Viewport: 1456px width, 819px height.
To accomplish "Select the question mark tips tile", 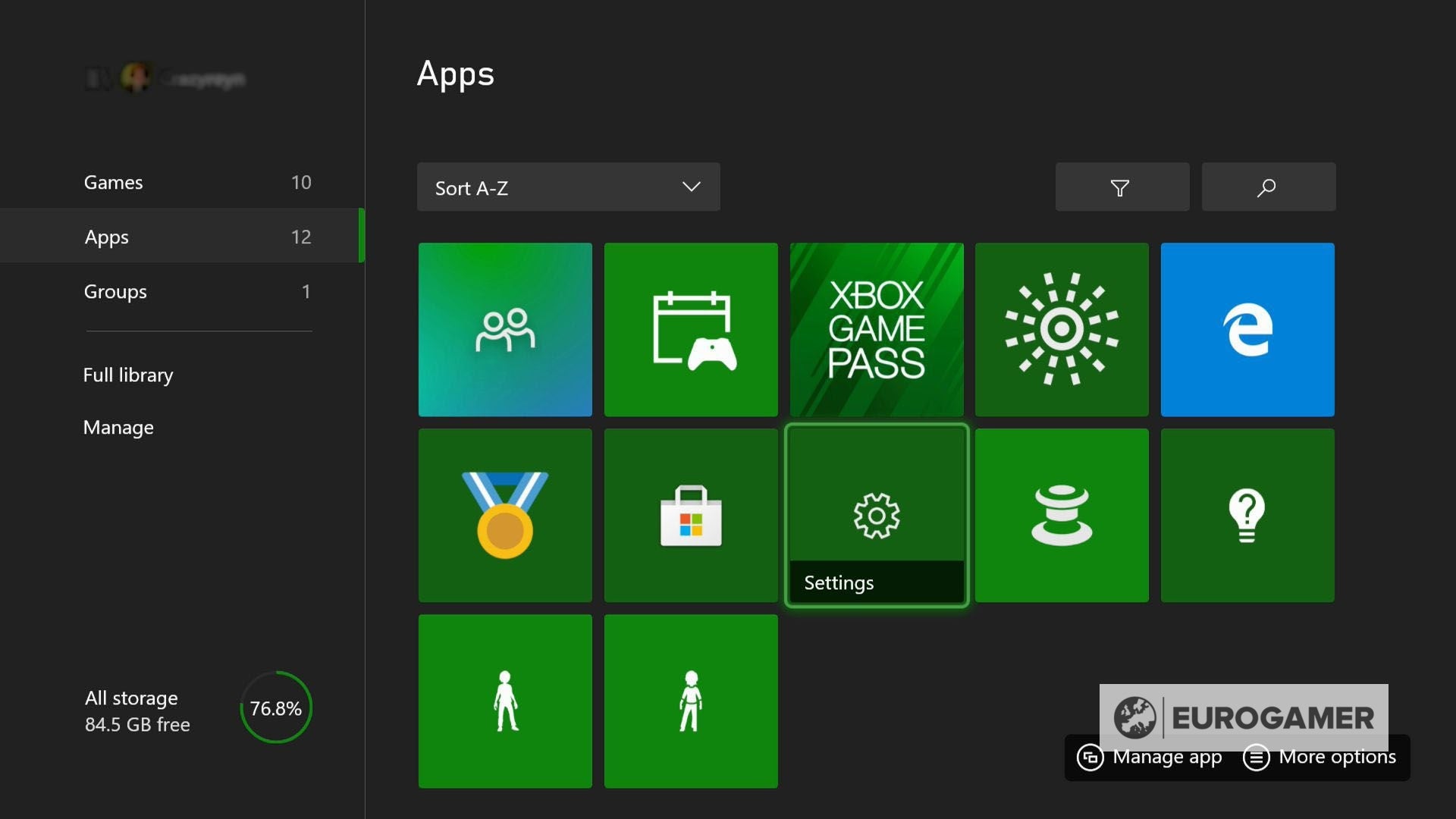I will pos(1247,515).
